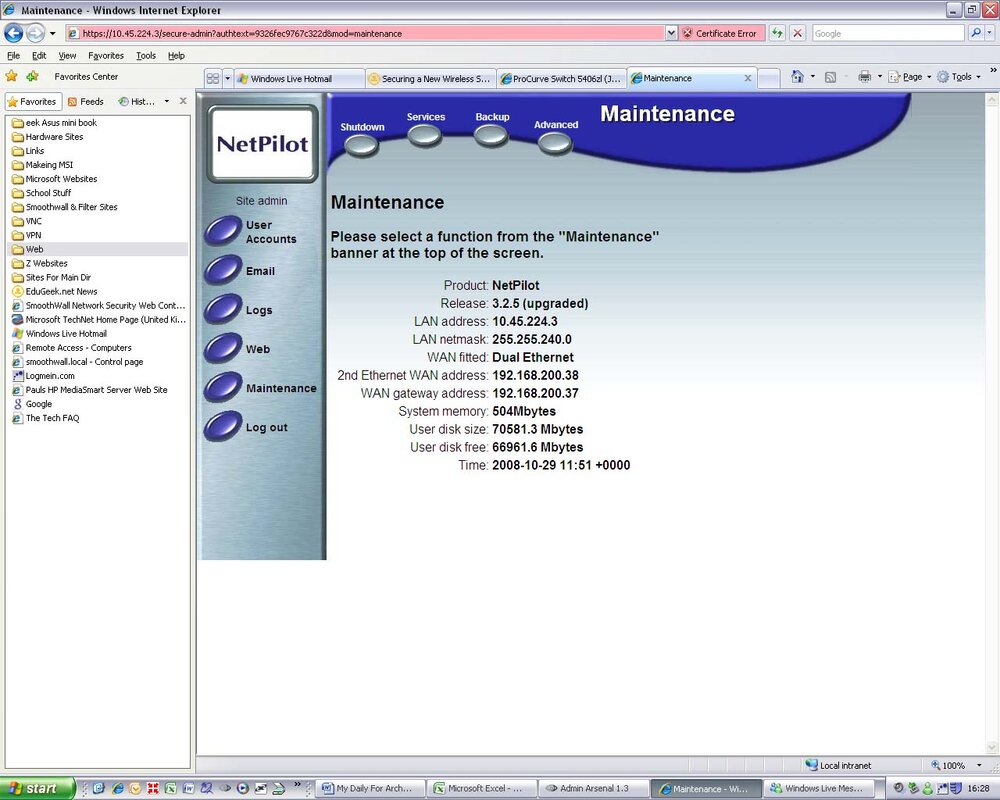Switch to ProCurve Switch 5406zl tab
Viewport: 1000px width, 800px height.
click(561, 78)
